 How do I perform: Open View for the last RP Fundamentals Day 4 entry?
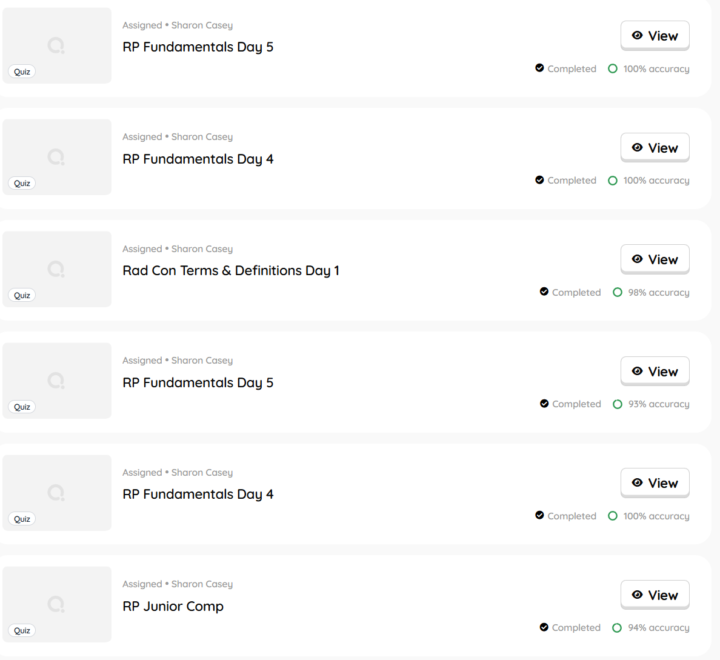pos(655,483)
